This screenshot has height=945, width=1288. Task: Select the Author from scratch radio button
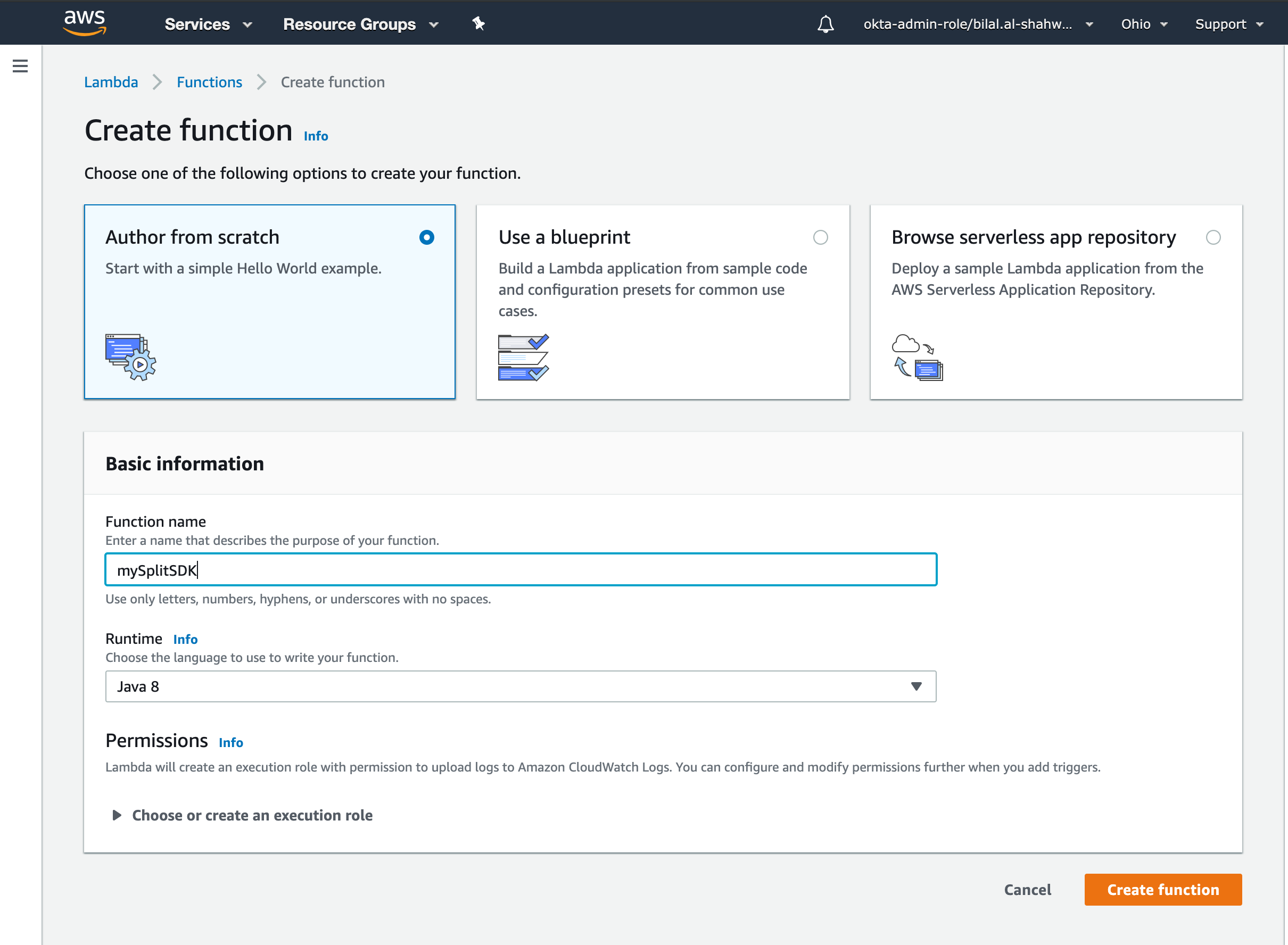[426, 237]
